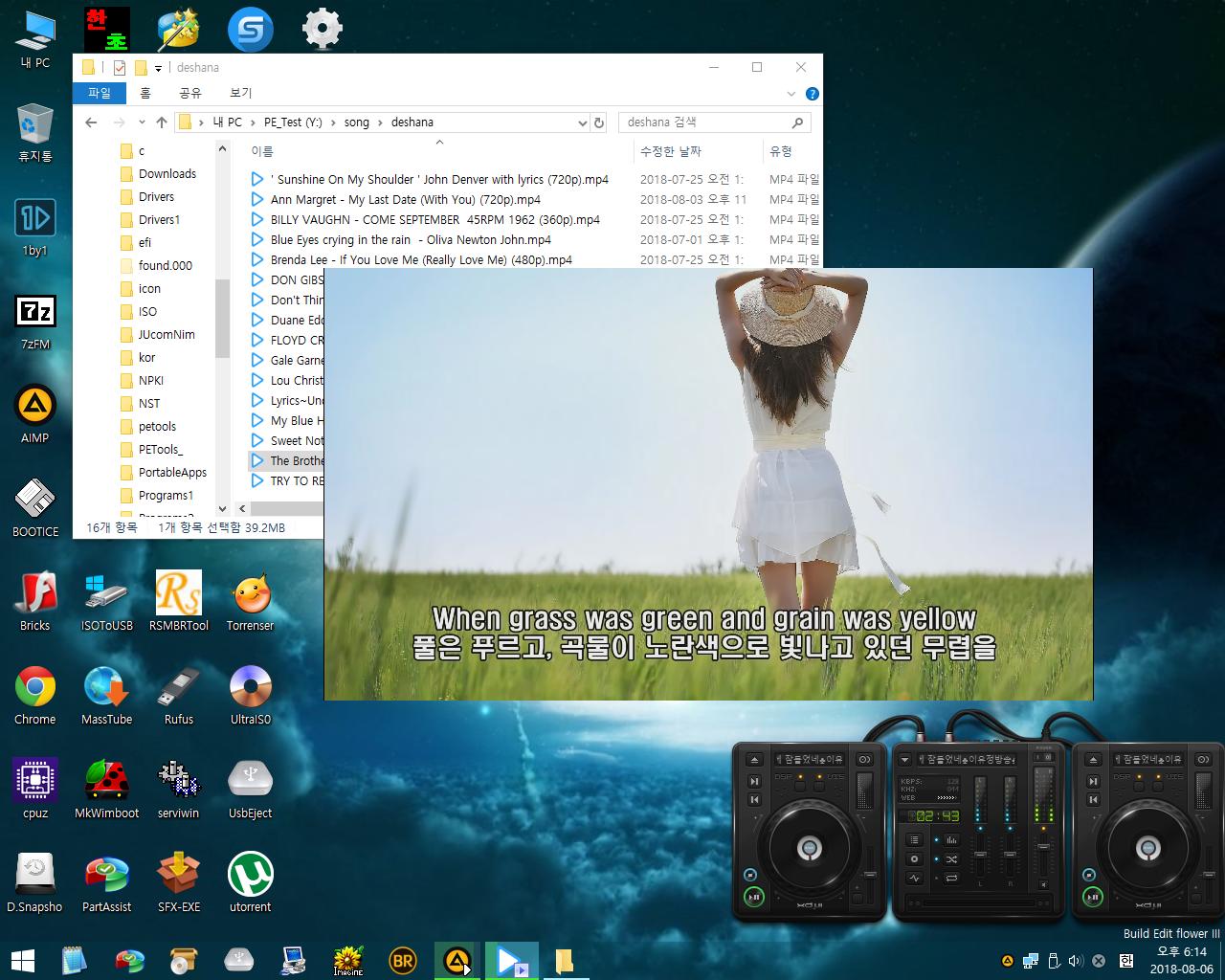1225x980 pixels.
Task: Switch to the 보기 ribbon tab
Action: (241, 93)
